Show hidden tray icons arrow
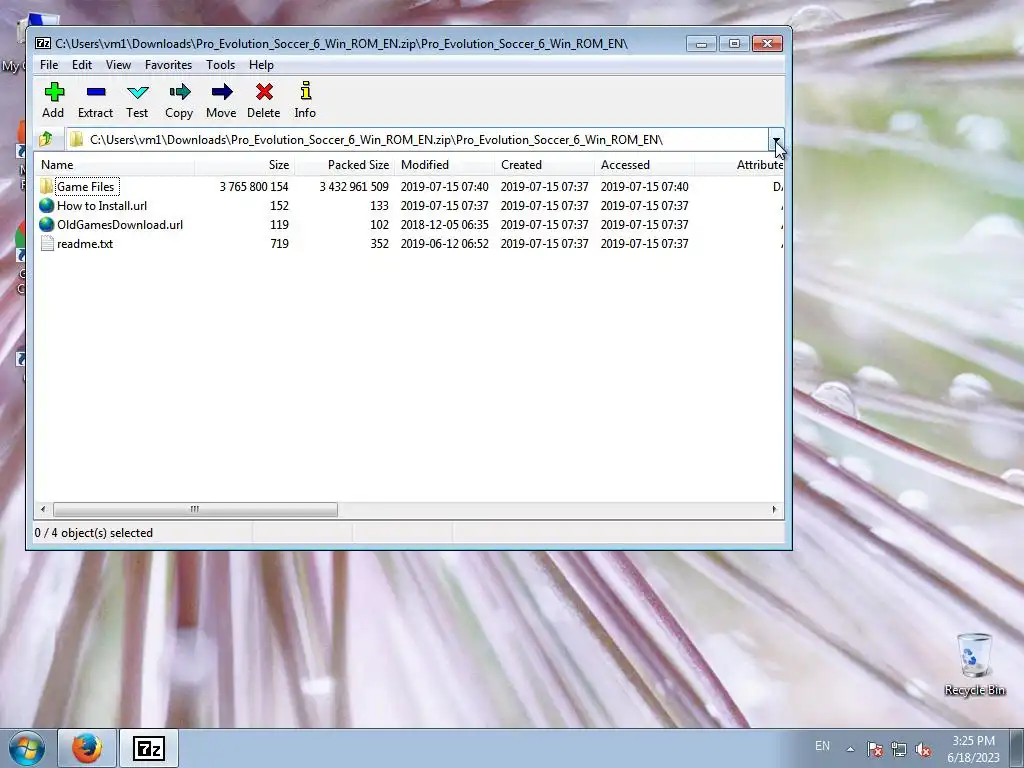This screenshot has height=768, width=1024. tap(850, 749)
